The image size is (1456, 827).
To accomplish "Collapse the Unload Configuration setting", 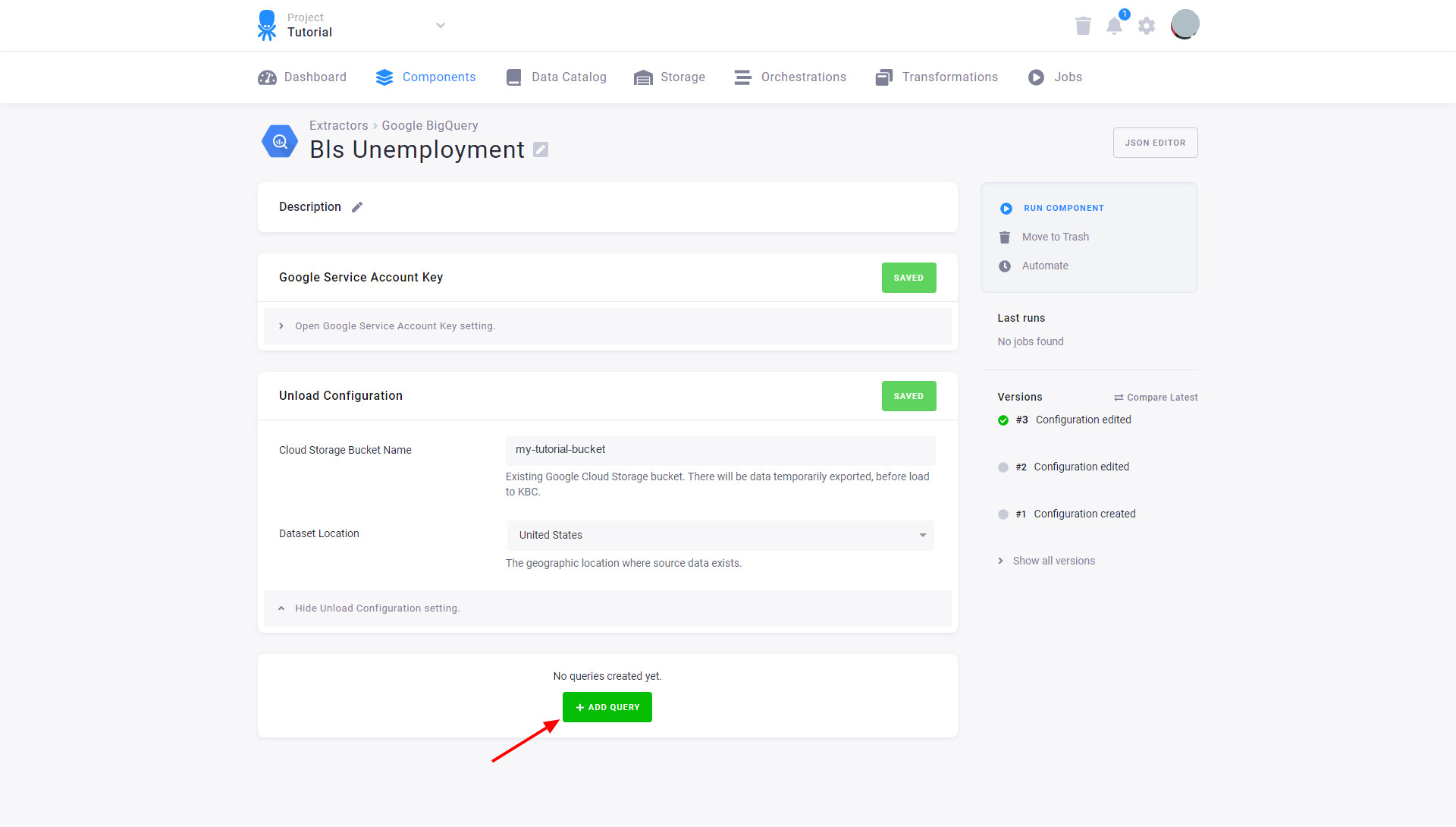I will [x=607, y=608].
